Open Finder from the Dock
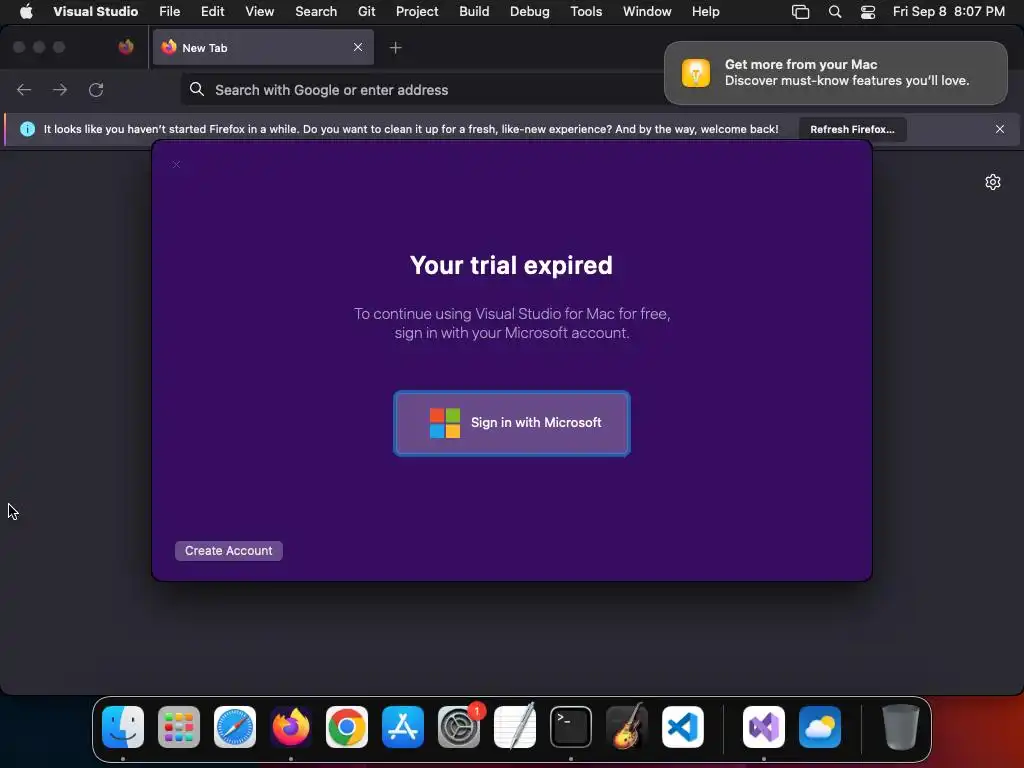 click(x=123, y=727)
